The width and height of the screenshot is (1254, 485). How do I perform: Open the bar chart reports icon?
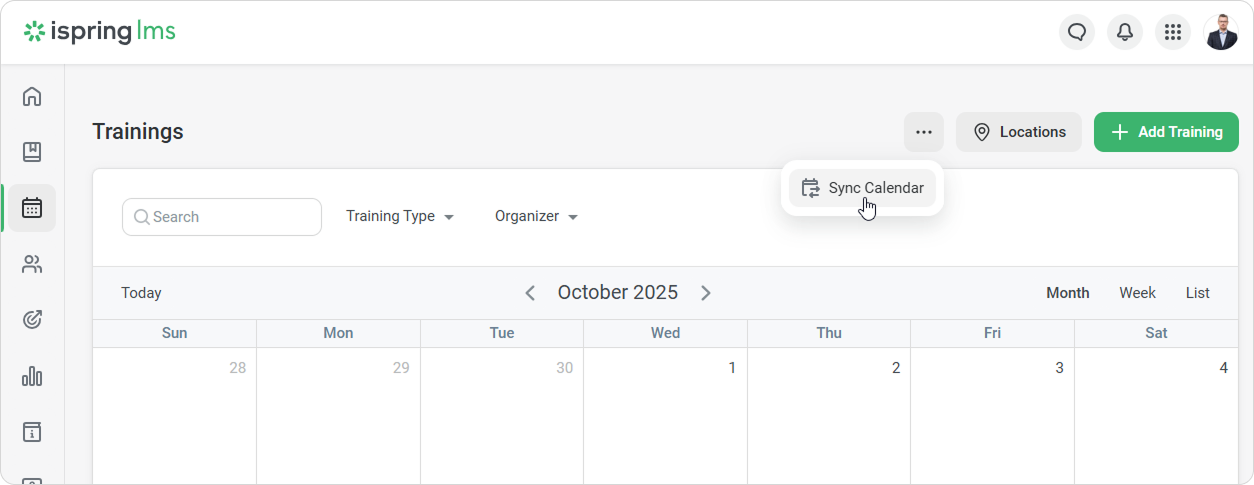(x=32, y=376)
